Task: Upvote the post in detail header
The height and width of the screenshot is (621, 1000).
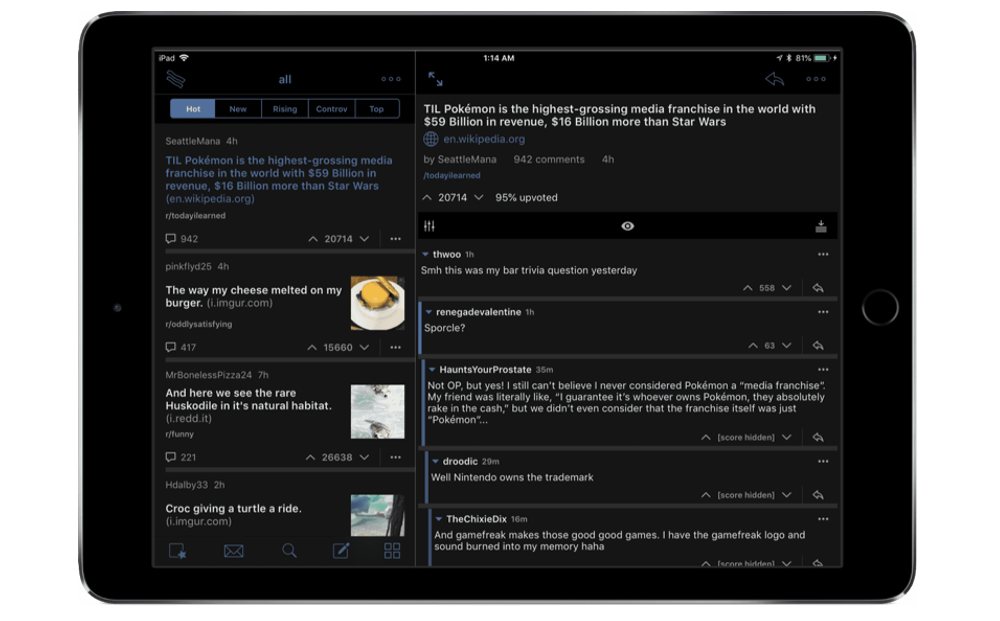Action: (427, 198)
